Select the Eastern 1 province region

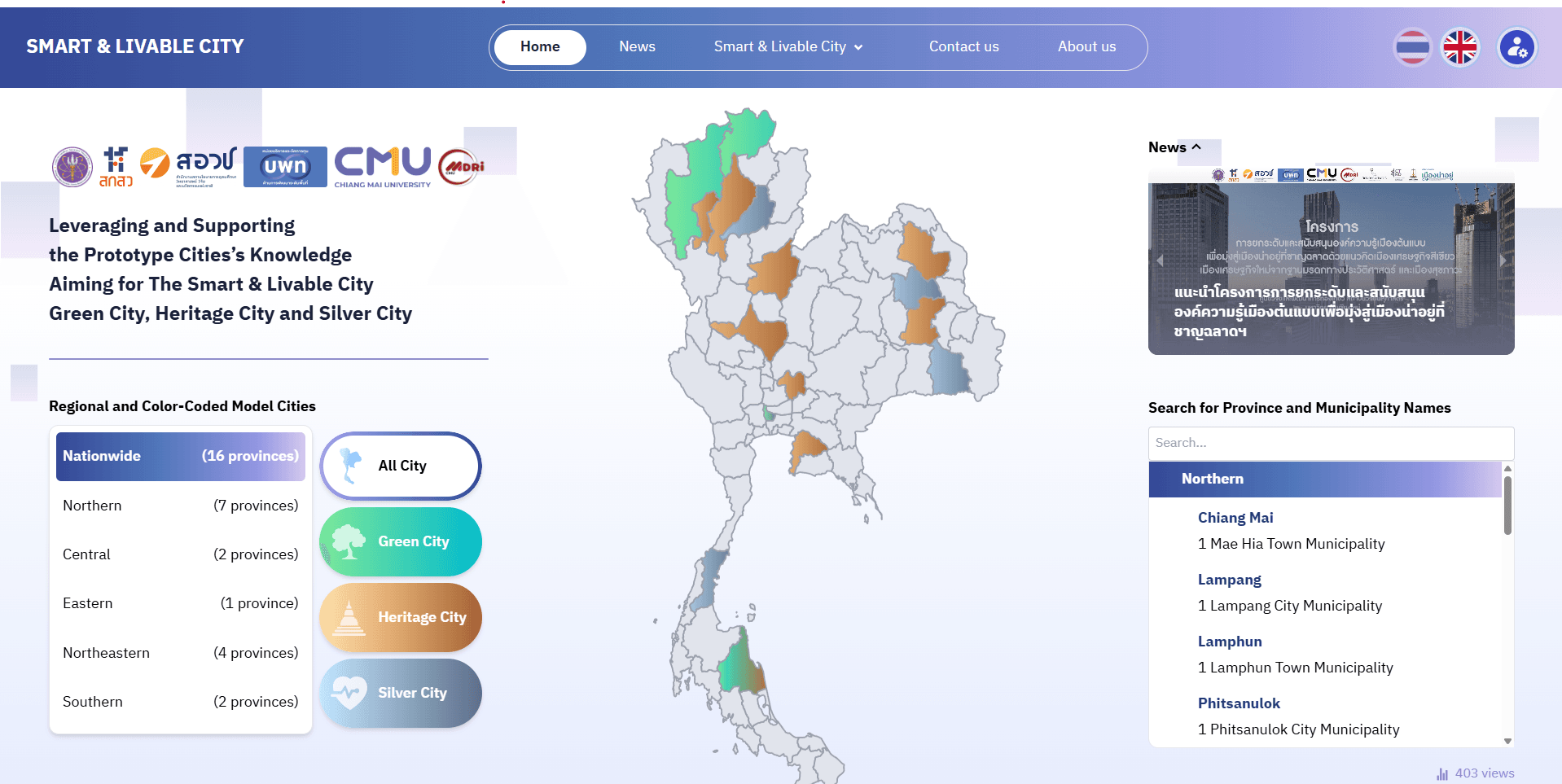(181, 603)
